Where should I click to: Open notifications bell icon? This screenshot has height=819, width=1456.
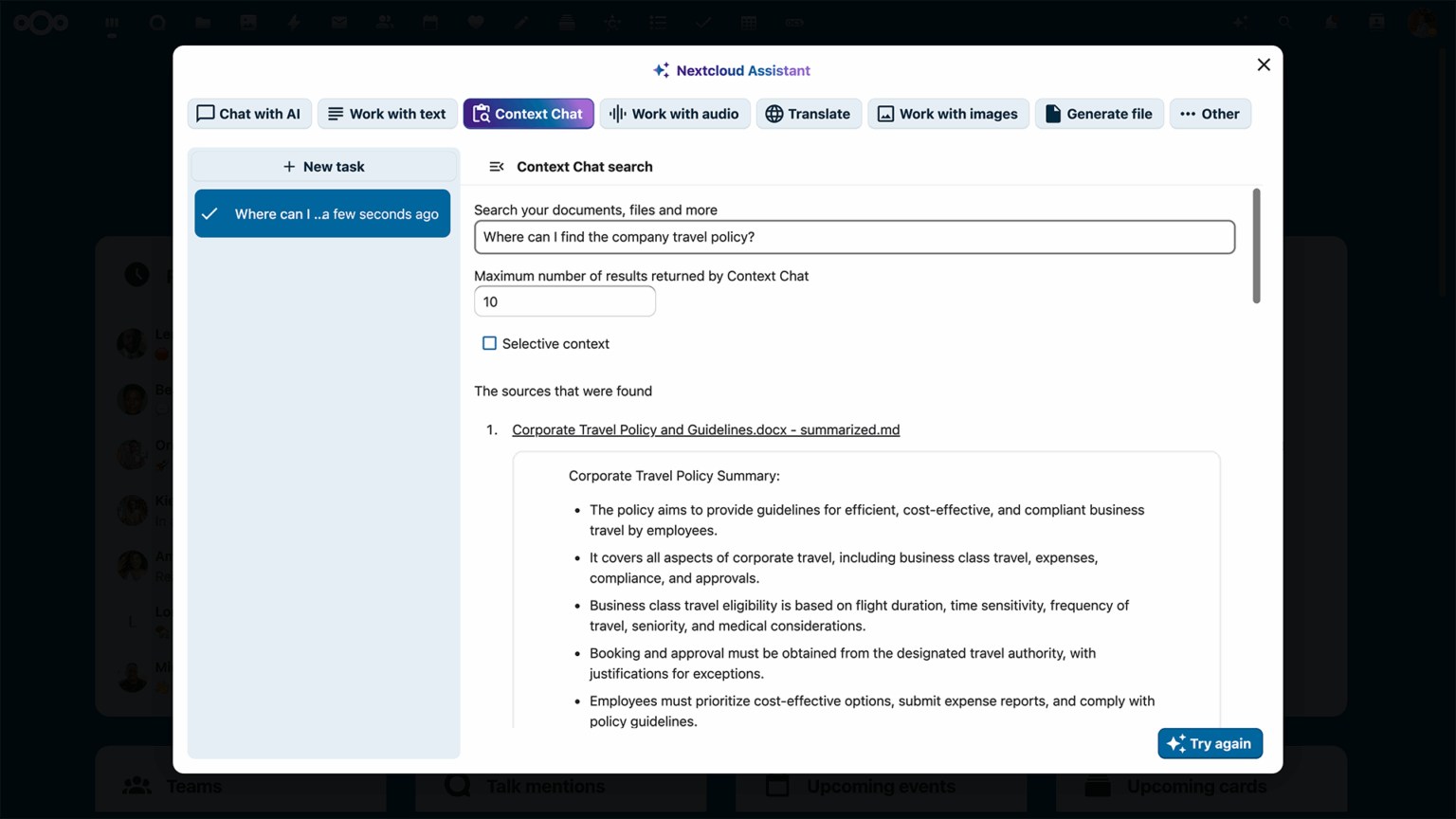pos(1330,22)
